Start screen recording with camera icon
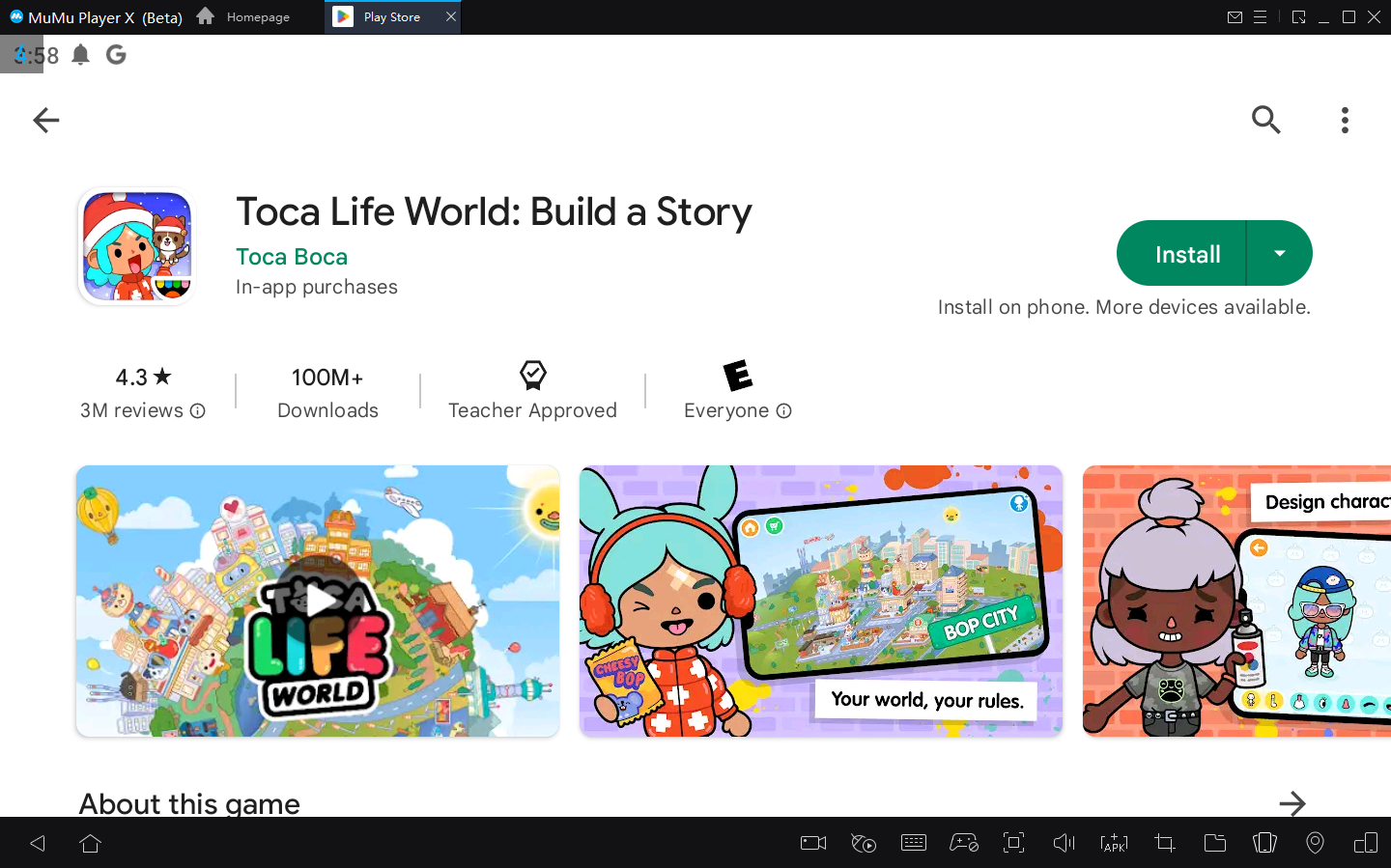 tap(813, 843)
